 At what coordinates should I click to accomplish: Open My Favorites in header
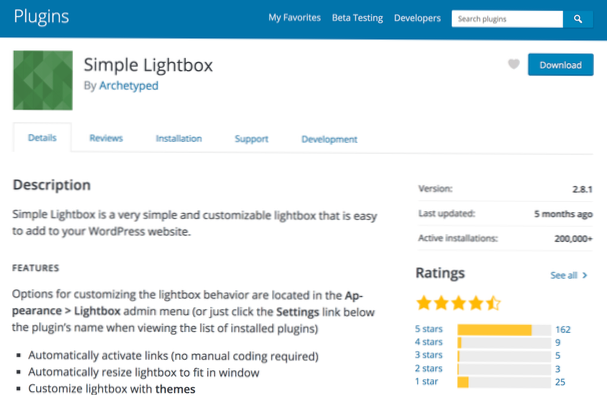tap(295, 18)
